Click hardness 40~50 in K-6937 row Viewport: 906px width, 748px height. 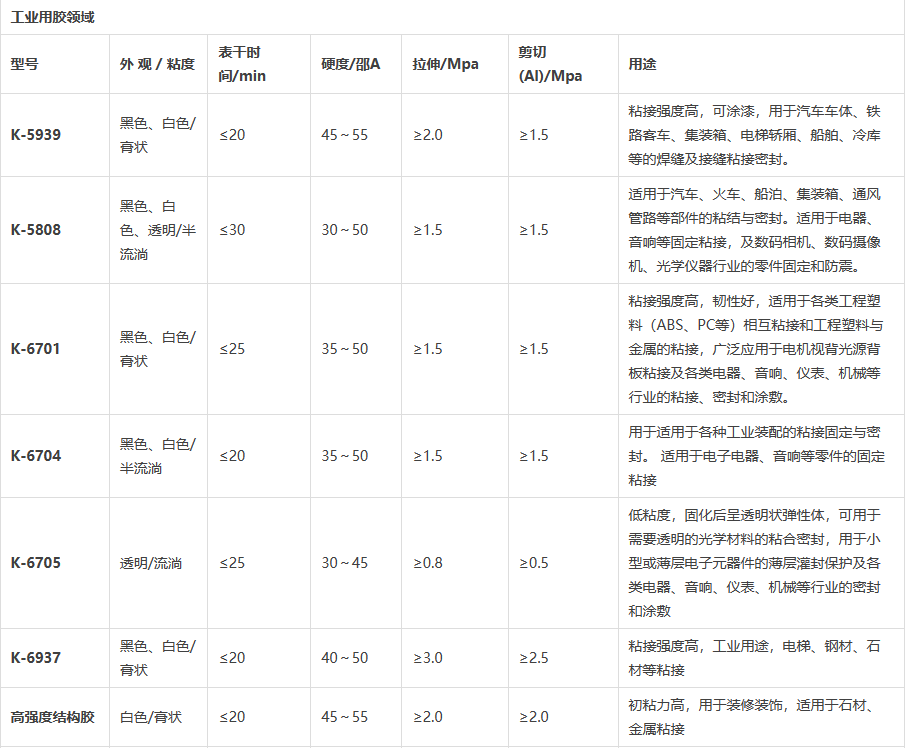pyautogui.click(x=345, y=658)
